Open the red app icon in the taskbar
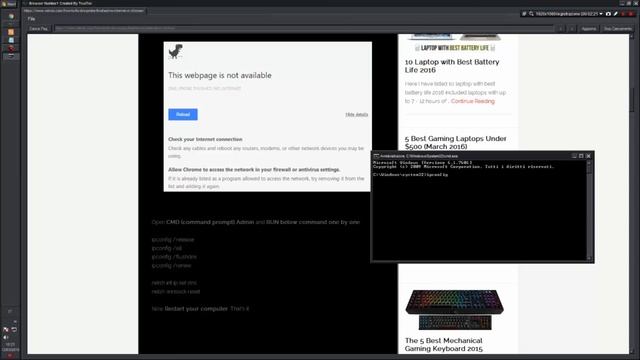Screen dimensions: 640x360 coord(11,48)
